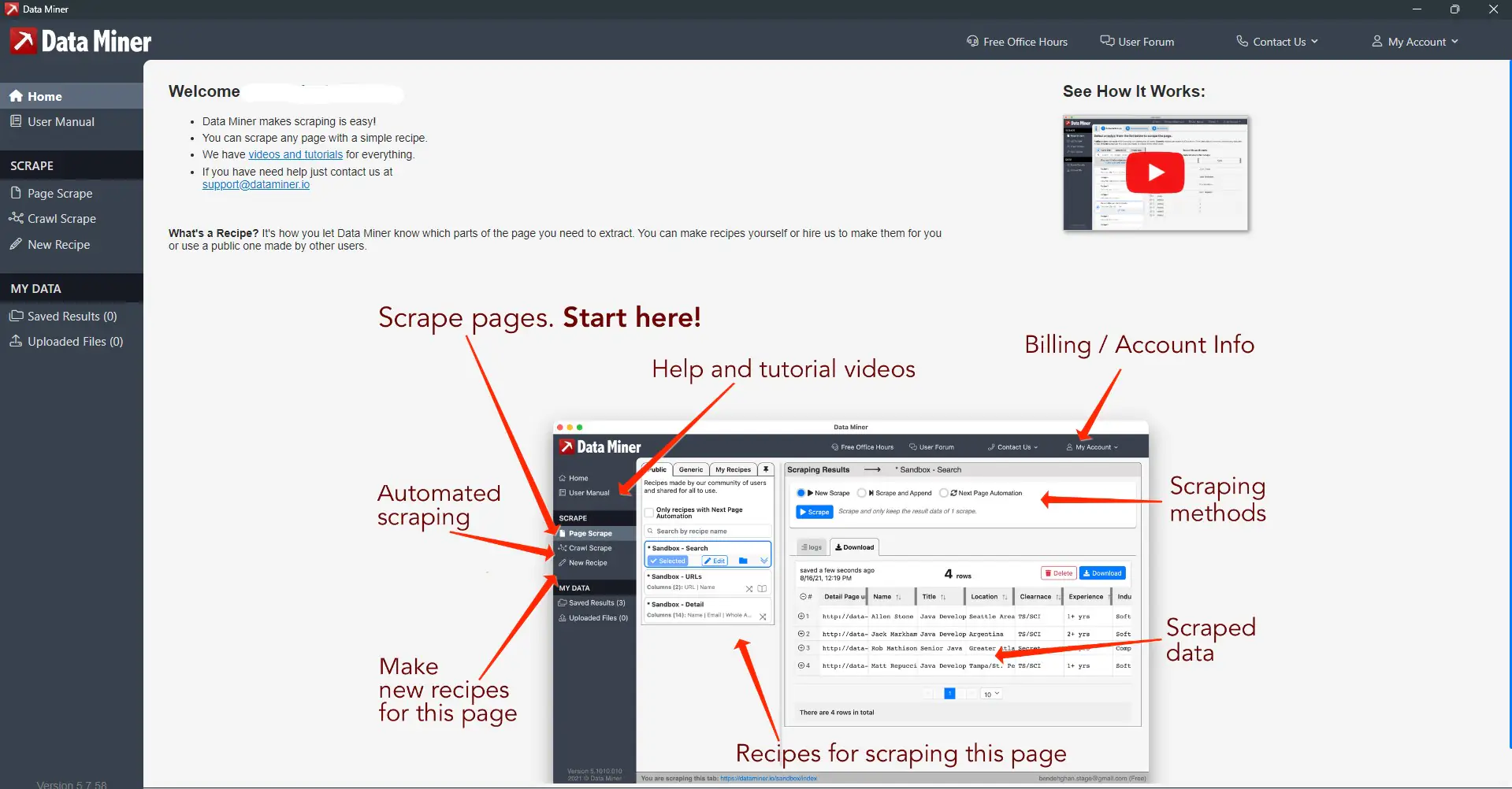This screenshot has width=1512, height=789.
Task: Open the User Manual from the sidebar
Action: (x=72, y=121)
